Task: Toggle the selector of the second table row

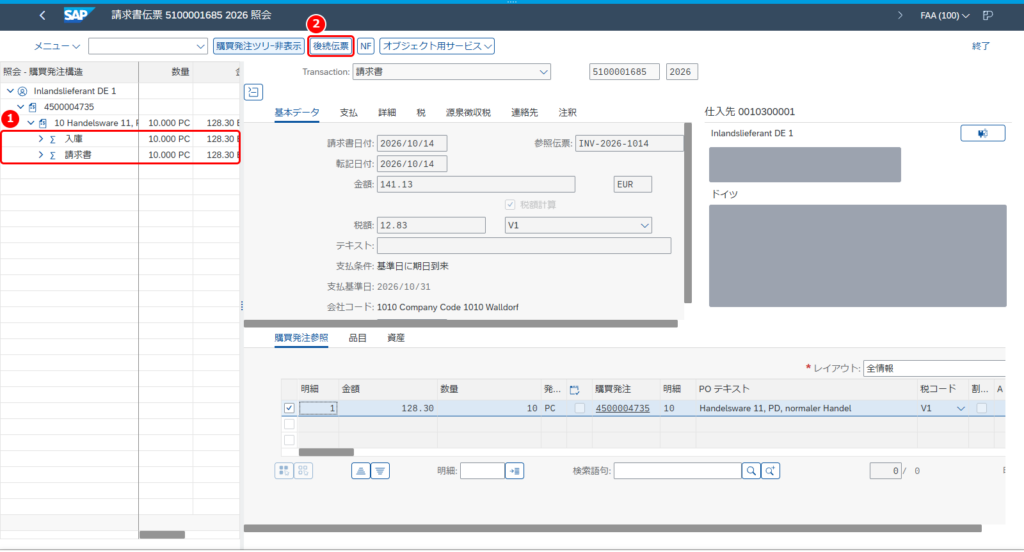Action: point(289,425)
